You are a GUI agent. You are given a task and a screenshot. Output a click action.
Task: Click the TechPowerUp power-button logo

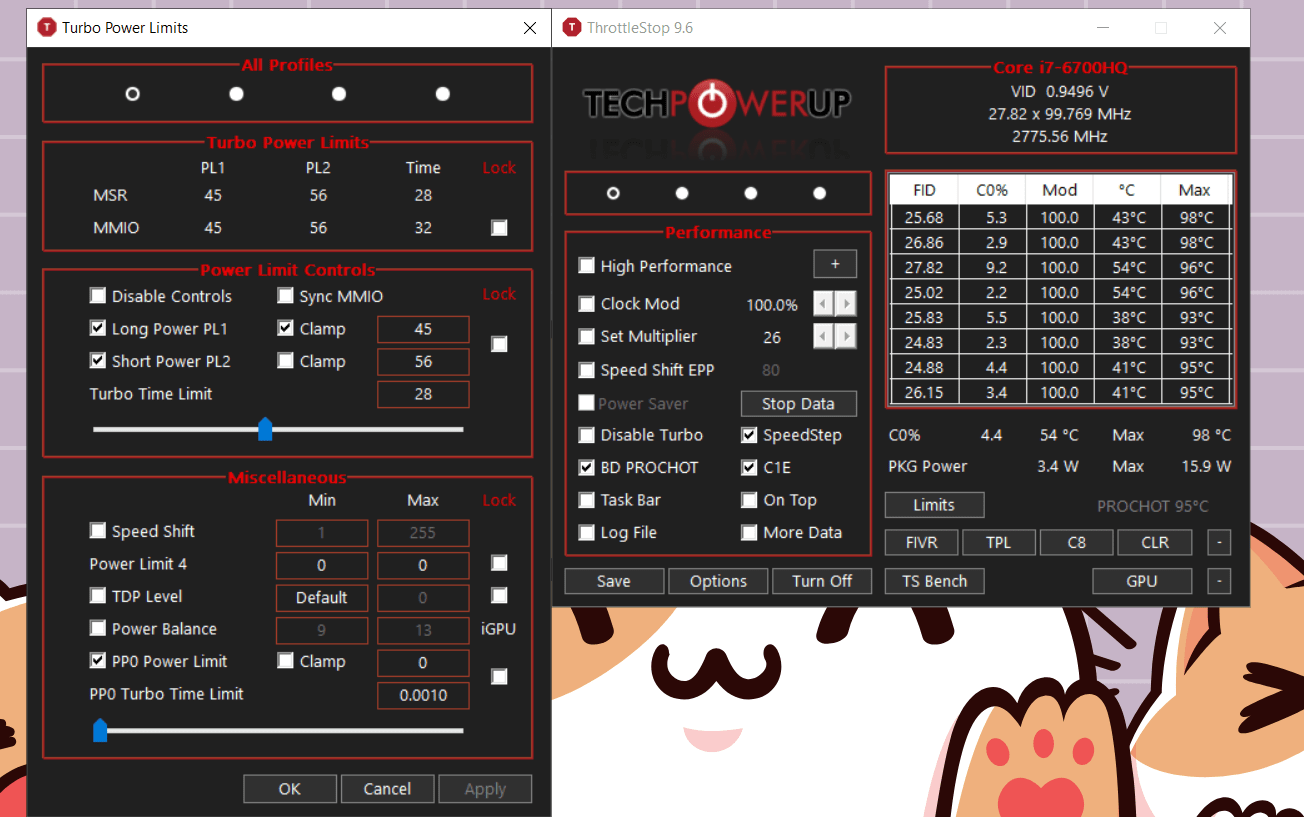coord(712,102)
